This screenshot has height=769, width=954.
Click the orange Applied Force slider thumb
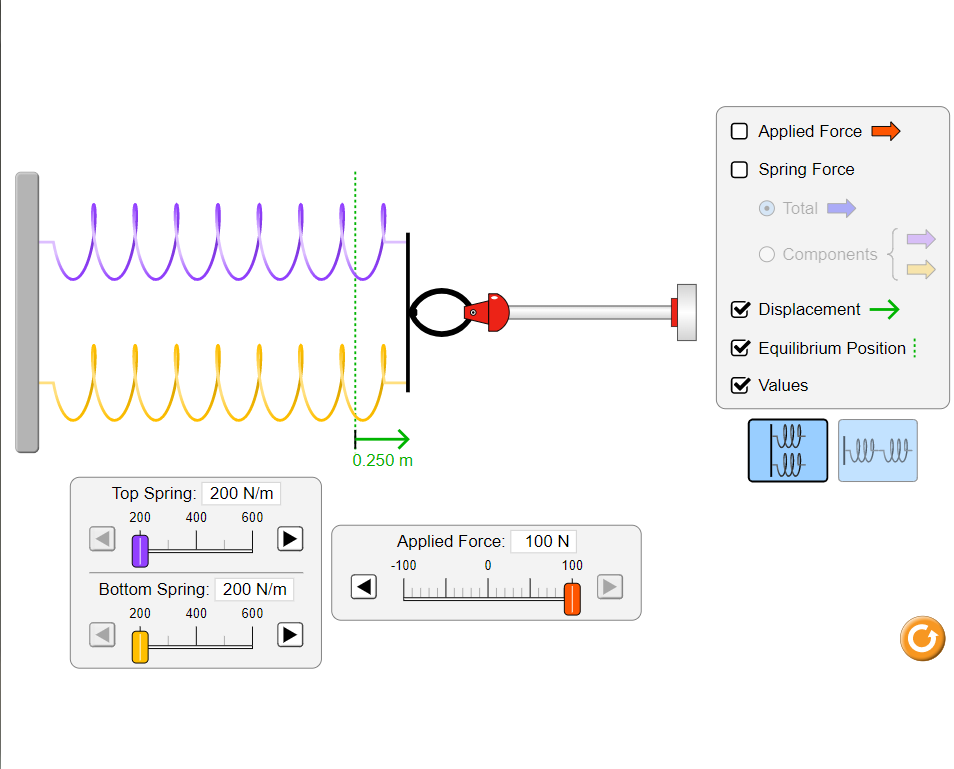[x=572, y=599]
